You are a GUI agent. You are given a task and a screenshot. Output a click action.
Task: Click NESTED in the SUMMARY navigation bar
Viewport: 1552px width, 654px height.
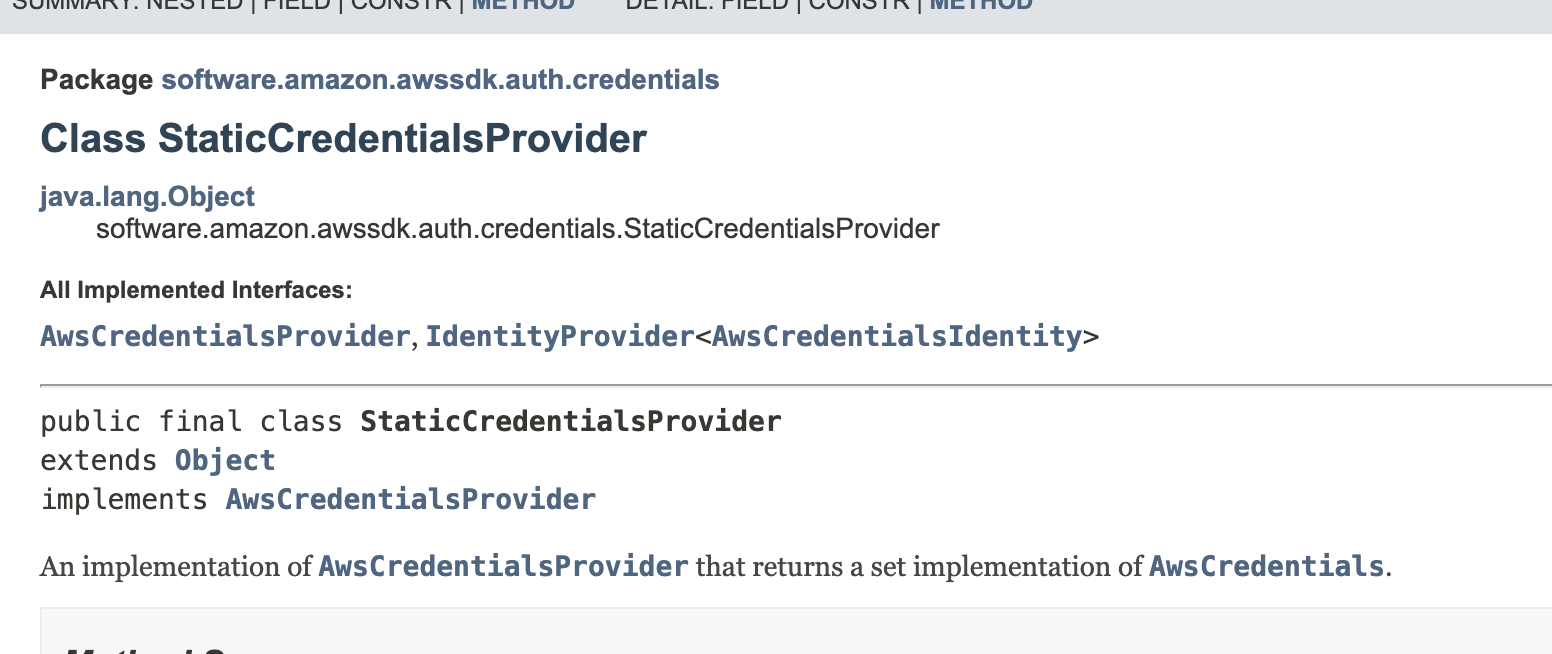click(195, 5)
